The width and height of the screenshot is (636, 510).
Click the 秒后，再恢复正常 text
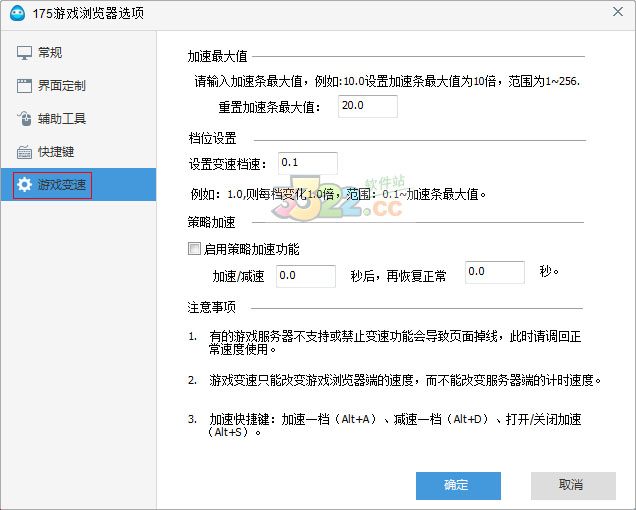tap(398, 277)
